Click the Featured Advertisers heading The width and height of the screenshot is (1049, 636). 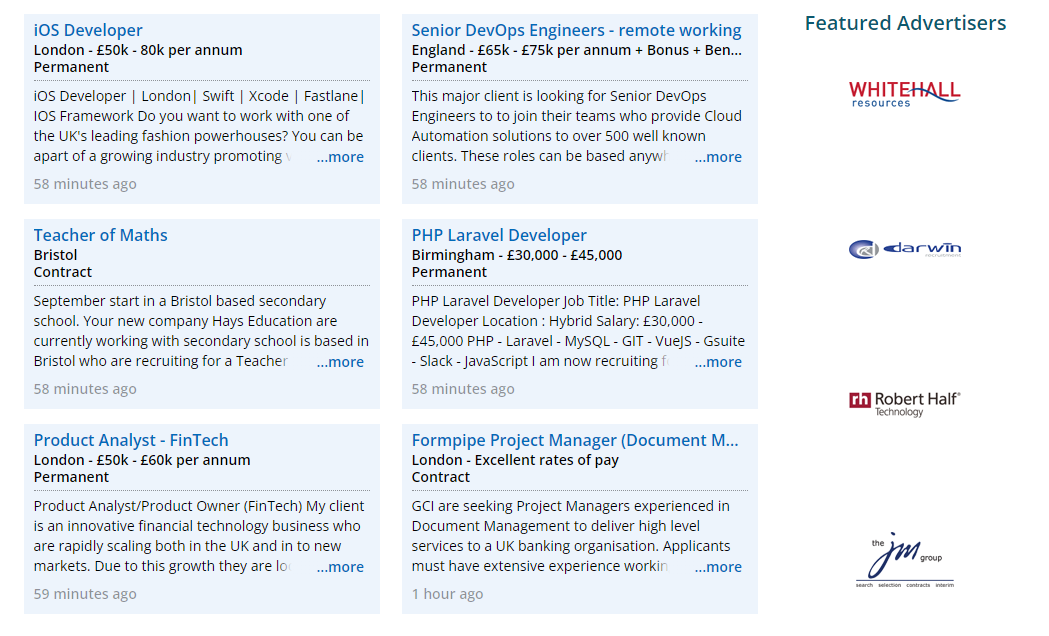click(905, 23)
